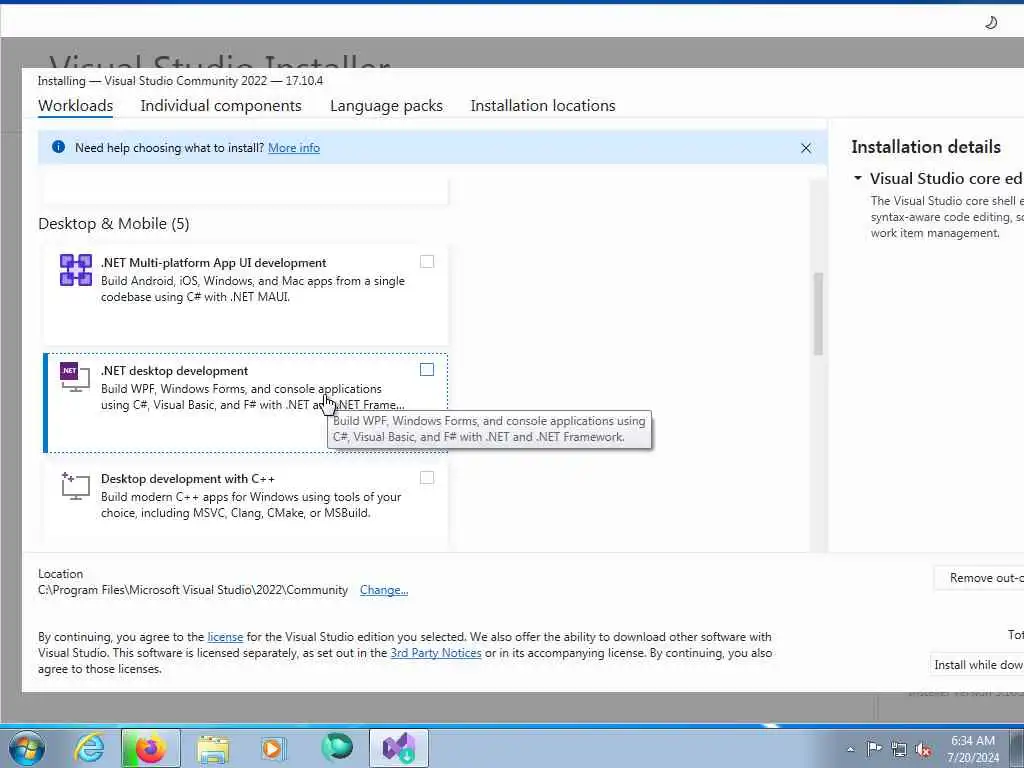The width and height of the screenshot is (1024, 768).
Task: Click the Remove out-of-support button
Action: 978,578
